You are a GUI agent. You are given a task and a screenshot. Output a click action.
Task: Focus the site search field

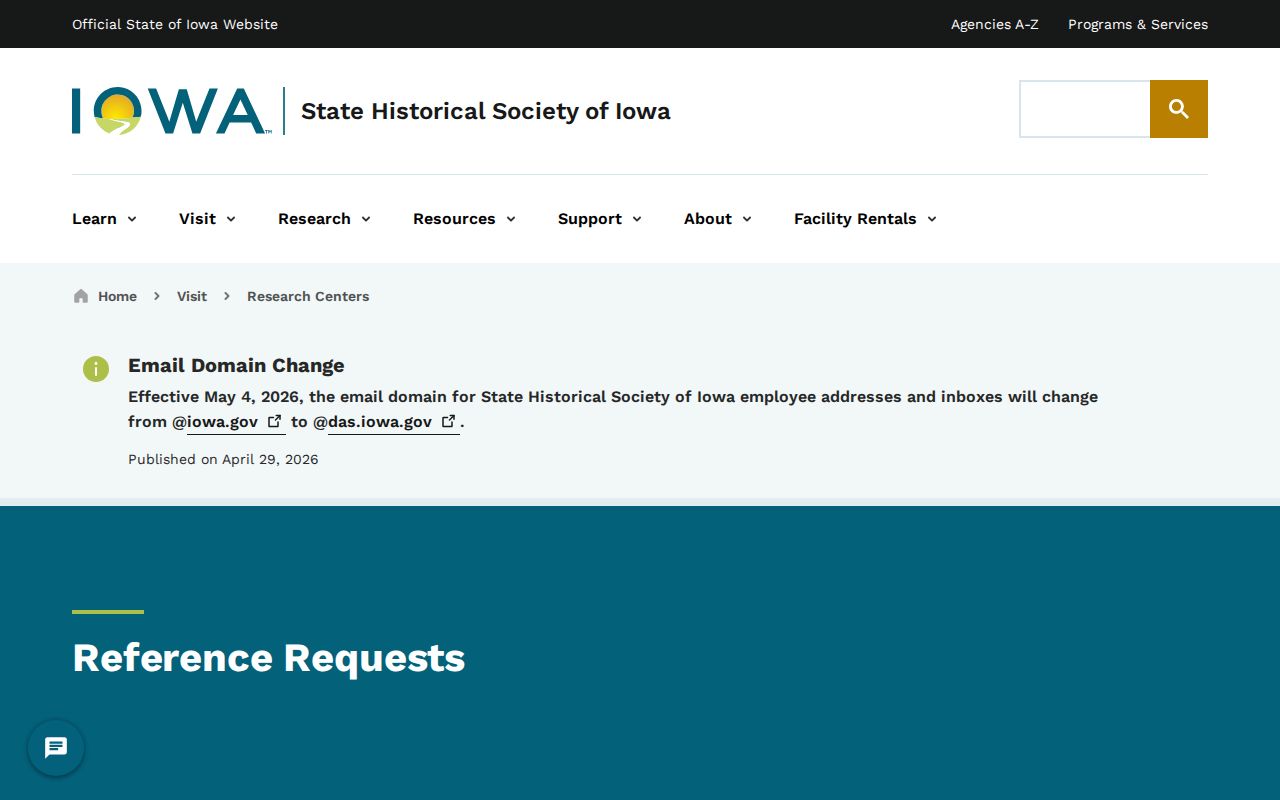(x=1085, y=109)
